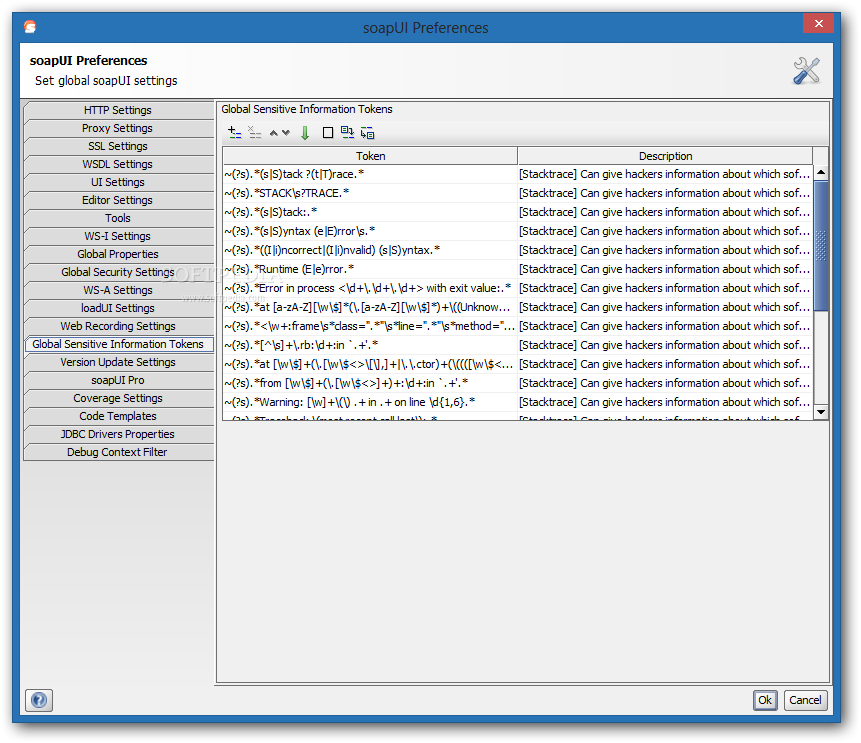The width and height of the screenshot is (861, 743).
Task: Open loadUI Settings tab
Action: point(118,308)
